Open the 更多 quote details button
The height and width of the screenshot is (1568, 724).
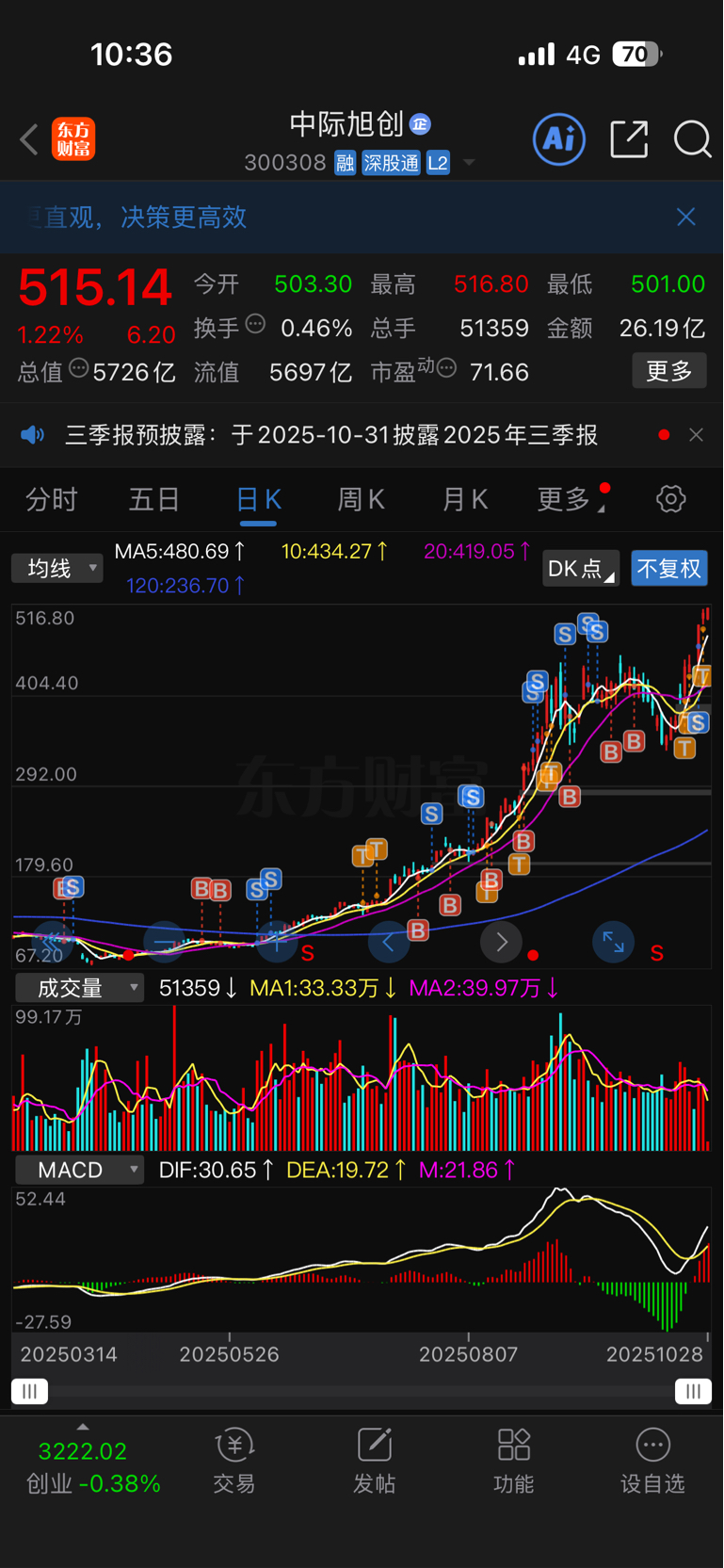pyautogui.click(x=669, y=371)
